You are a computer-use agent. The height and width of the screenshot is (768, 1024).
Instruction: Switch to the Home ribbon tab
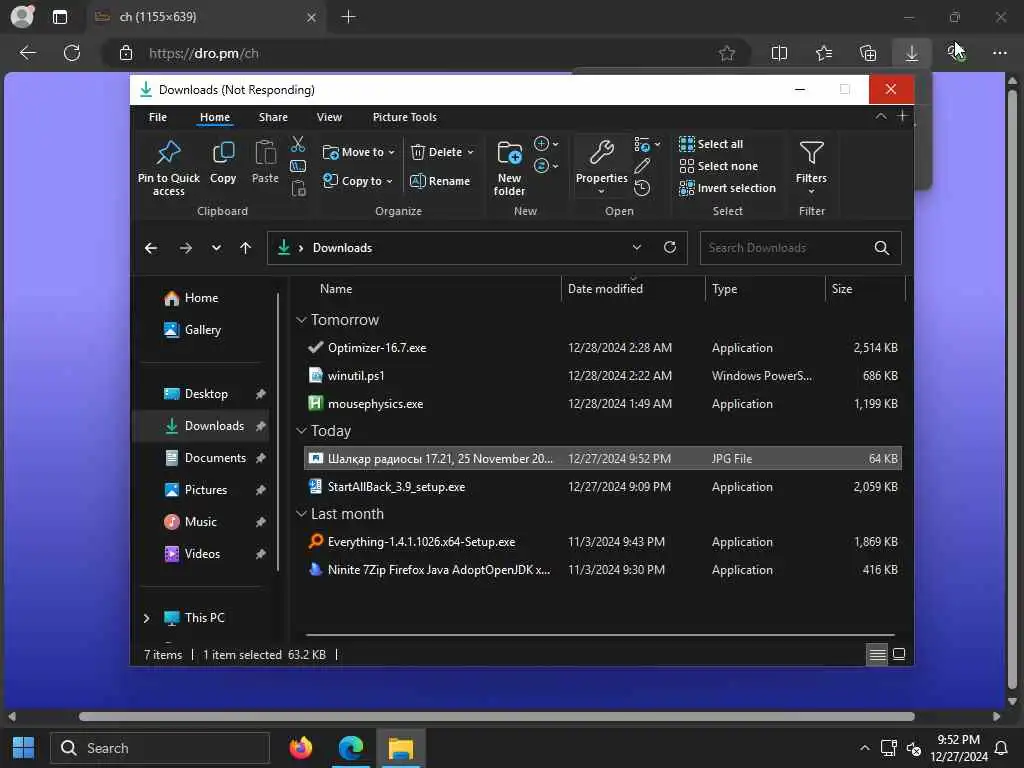click(x=215, y=117)
